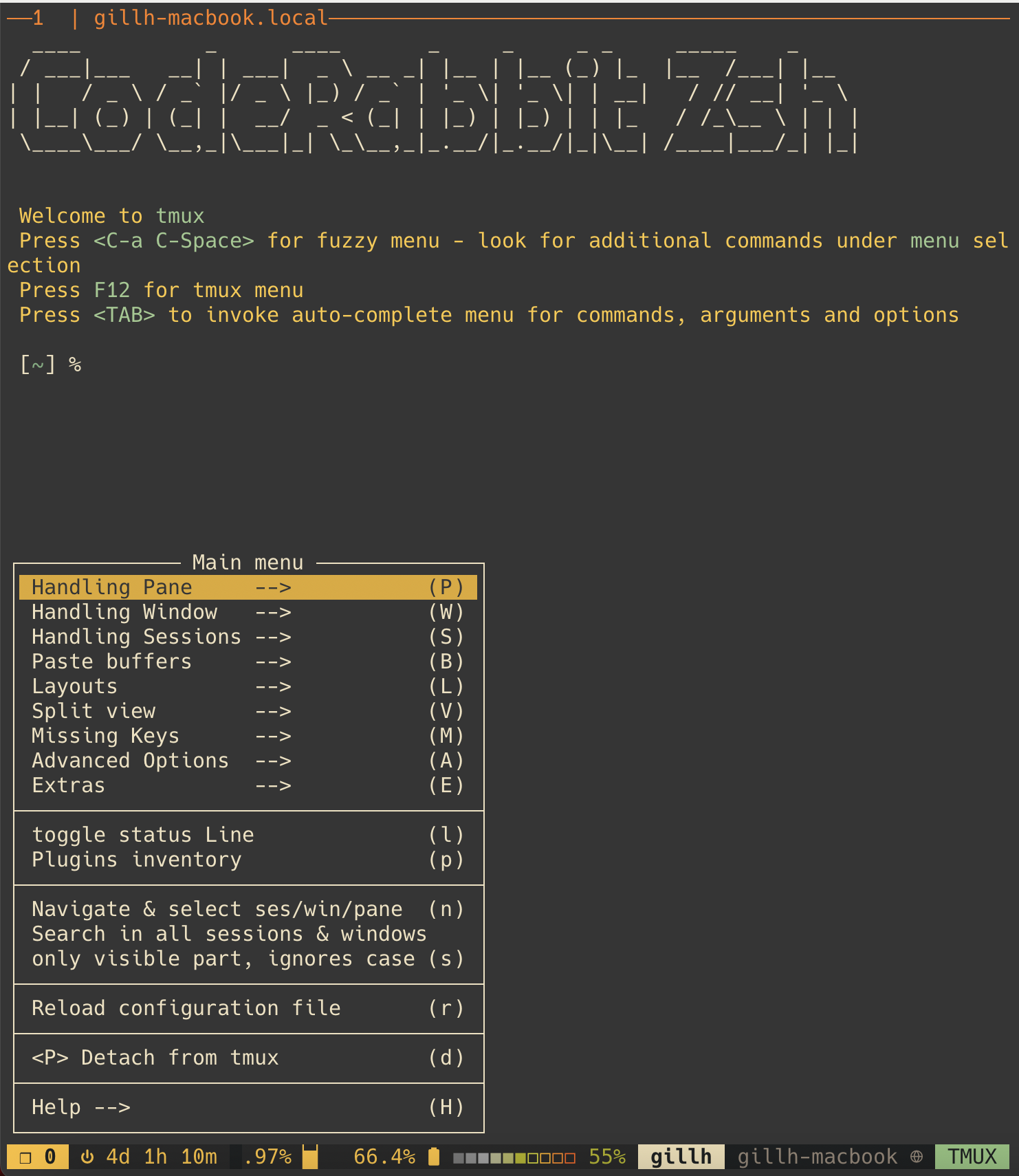
Task: Click the segmented usage meter bar
Action: (x=514, y=1158)
